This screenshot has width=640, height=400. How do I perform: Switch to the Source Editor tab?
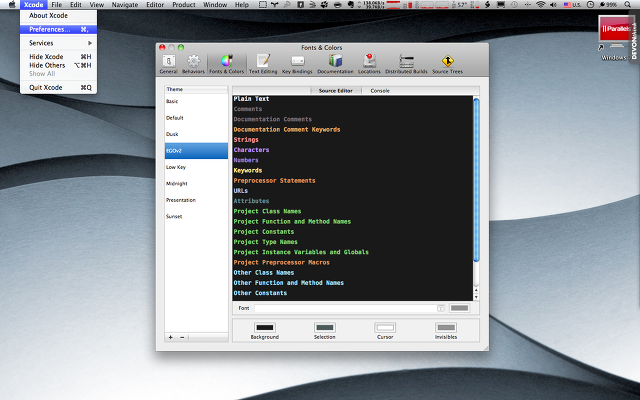(x=336, y=91)
